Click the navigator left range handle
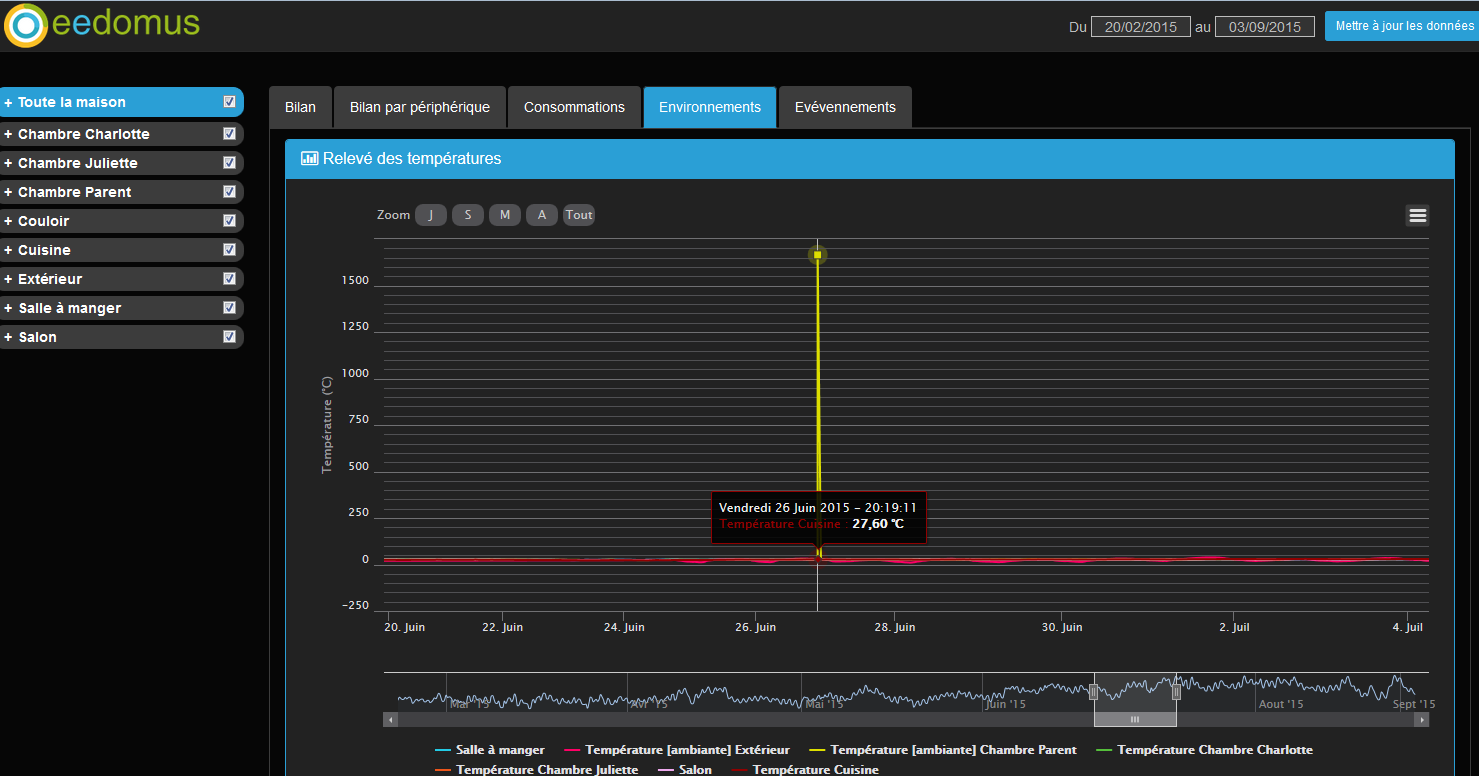The width and height of the screenshot is (1479, 776). (1093, 692)
